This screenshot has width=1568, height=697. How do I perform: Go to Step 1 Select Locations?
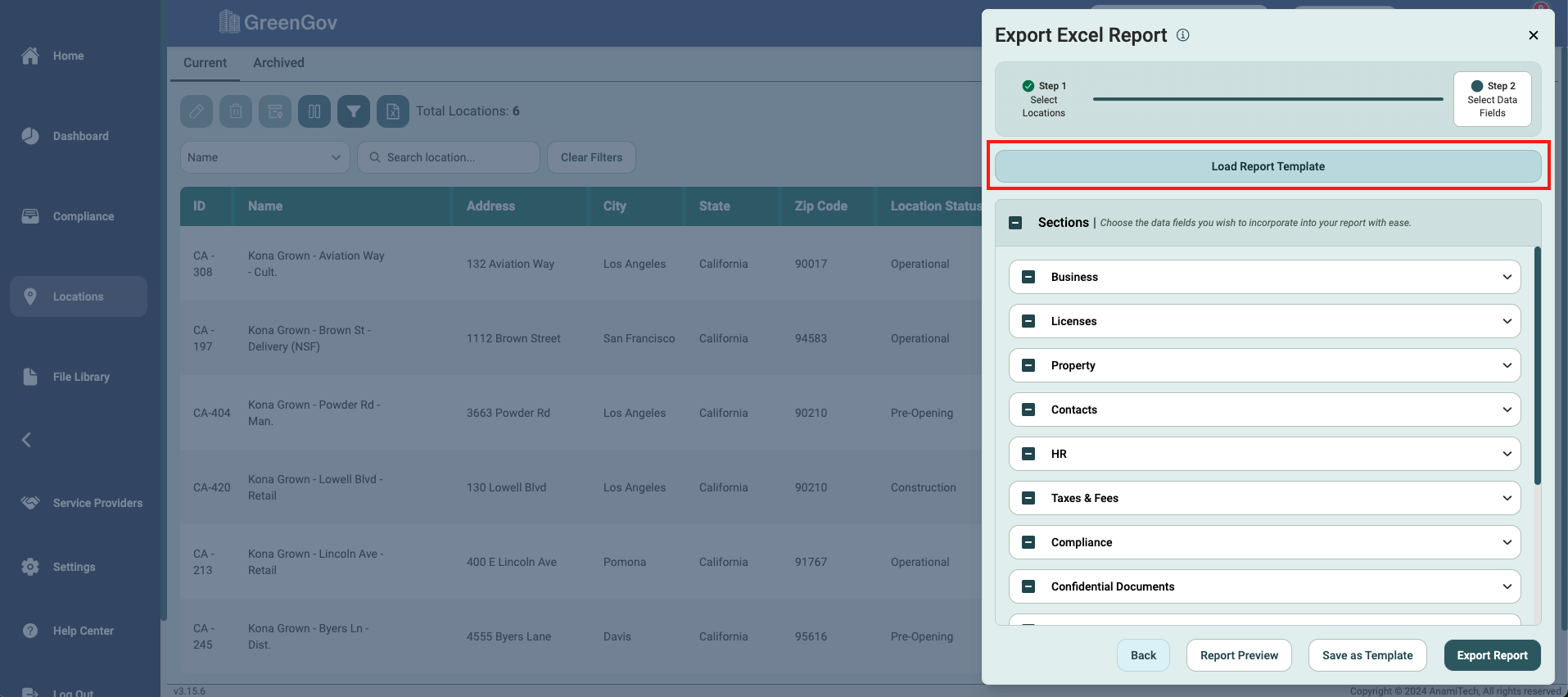[x=1044, y=99]
